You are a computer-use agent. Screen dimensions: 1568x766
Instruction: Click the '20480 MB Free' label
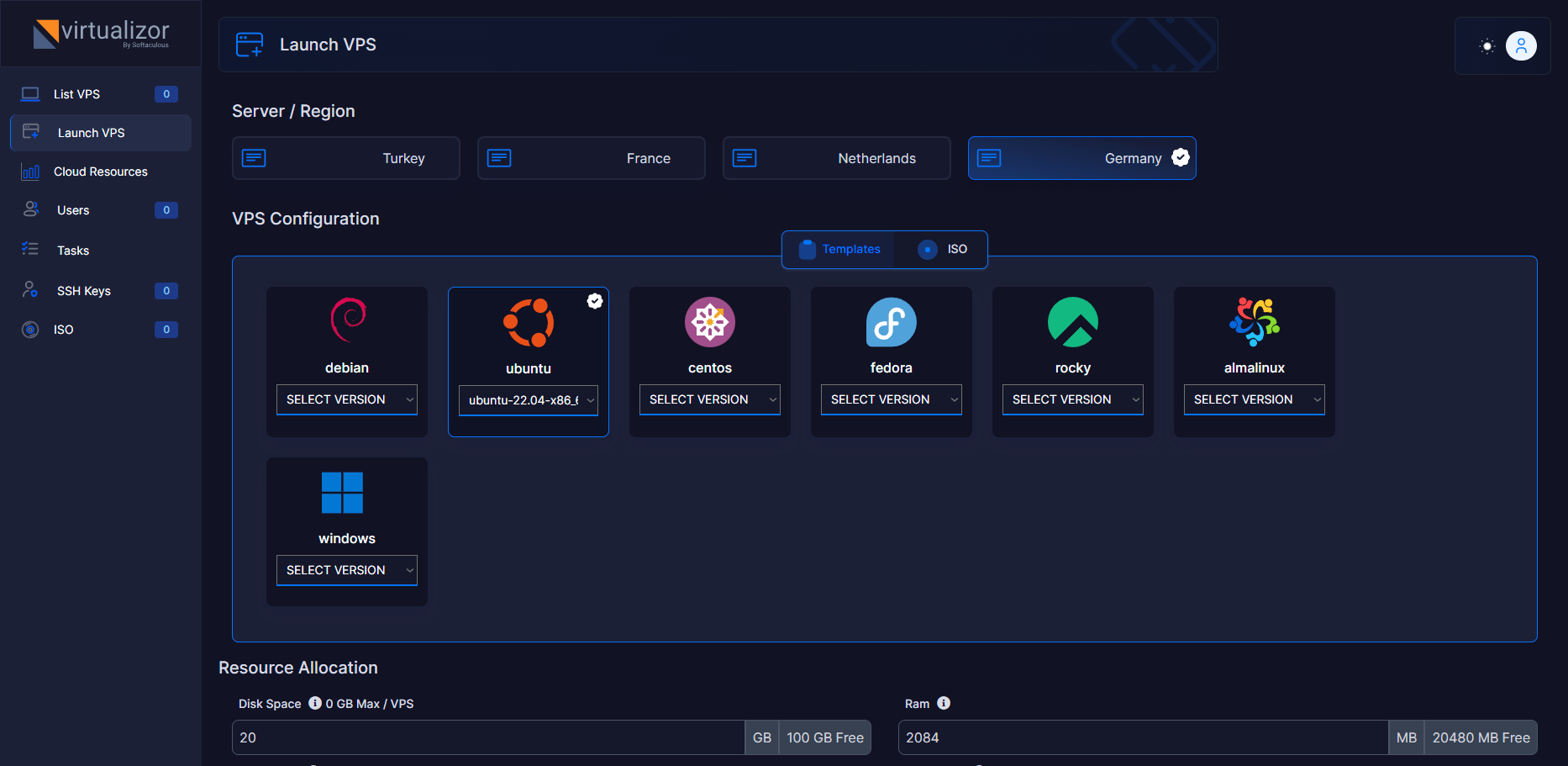point(1481,737)
